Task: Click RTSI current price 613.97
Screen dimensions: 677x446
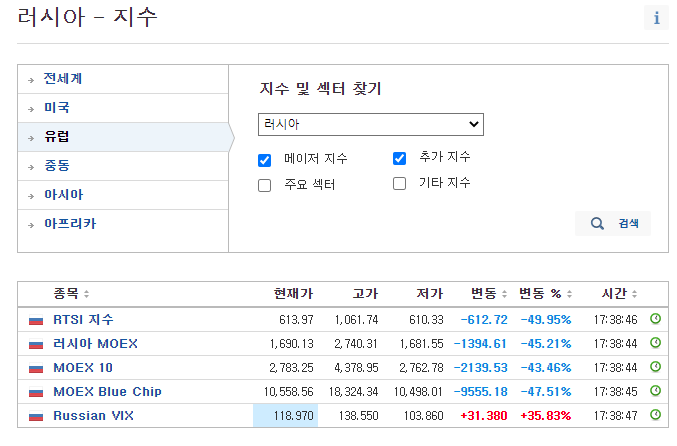Action: (x=296, y=320)
